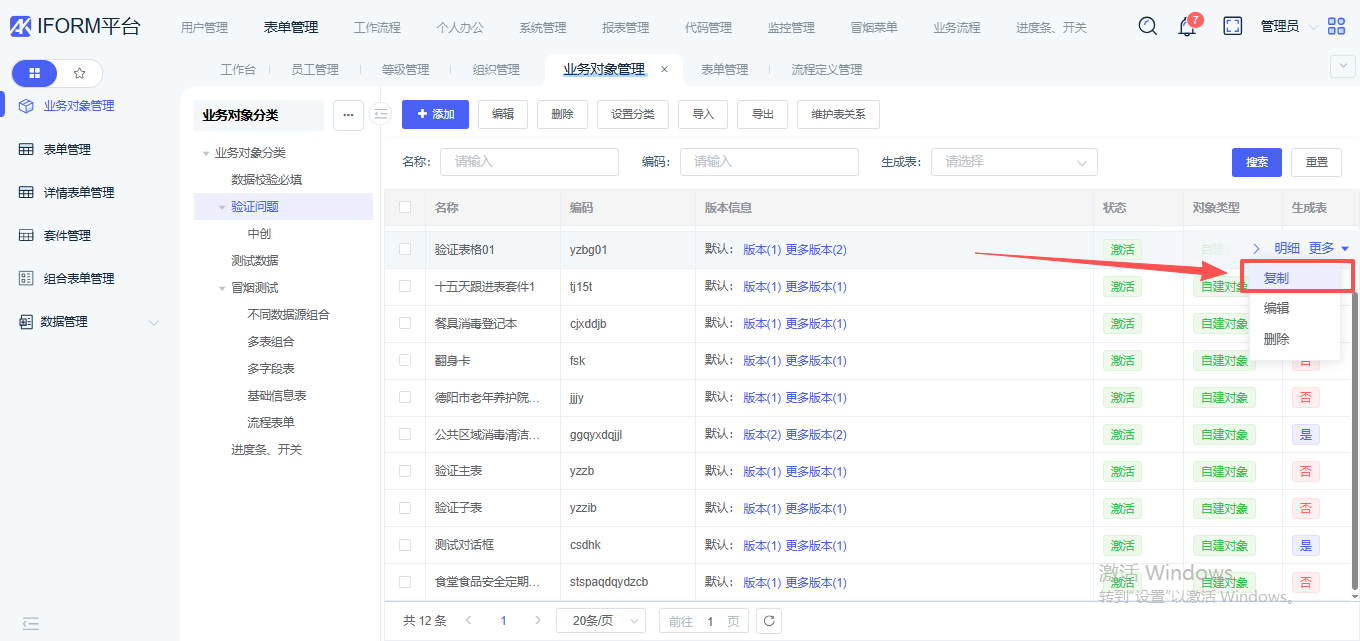Switch to the star favorites view
Screen dimensions: 1360x641
(x=80, y=73)
